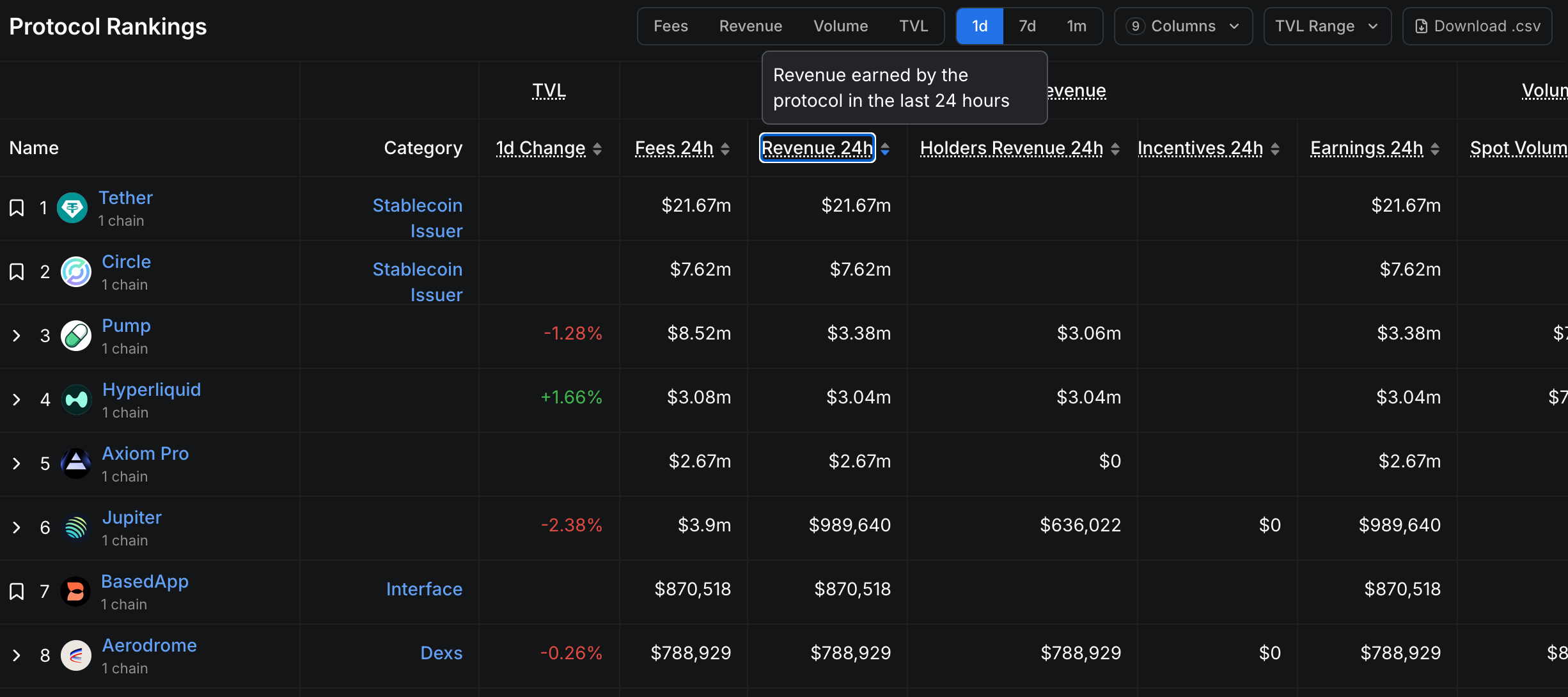1568x697 pixels.
Task: Open the BasedApp protocol link
Action: tap(145, 581)
